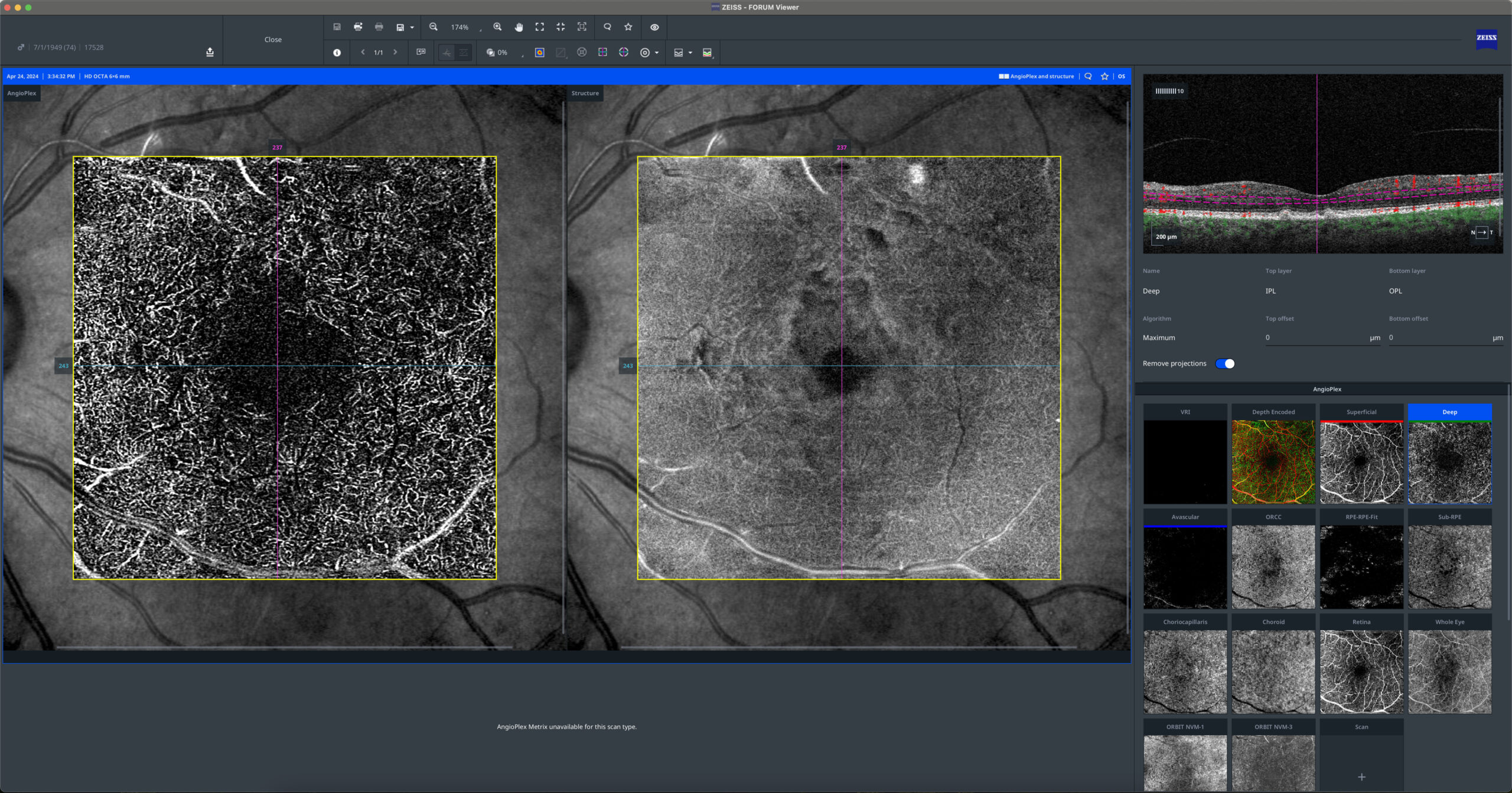Screen dimensions: 1512x793
Task: Switch off the Remove projections toggle
Action: [1225, 364]
